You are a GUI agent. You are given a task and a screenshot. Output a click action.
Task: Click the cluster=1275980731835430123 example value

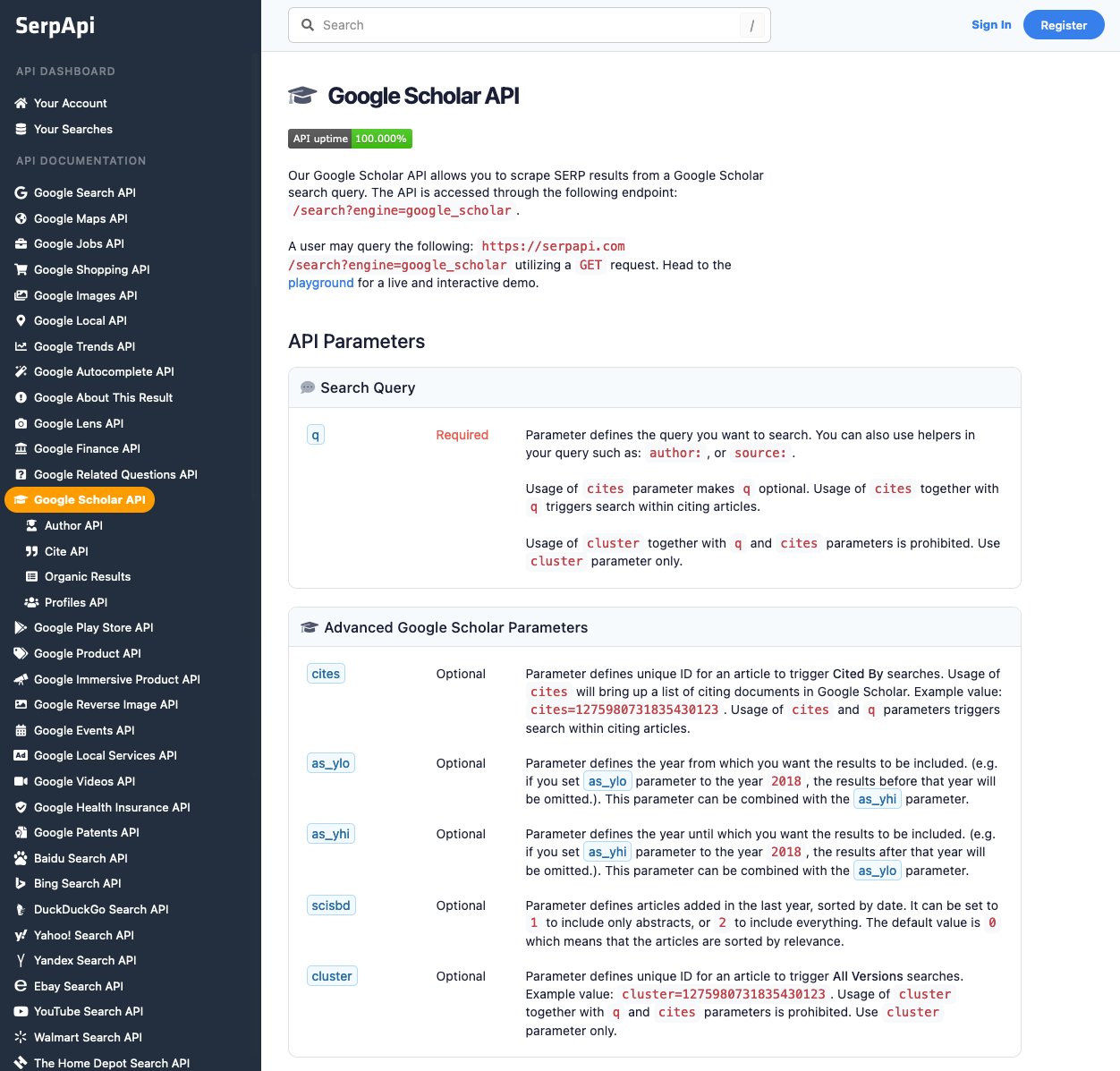point(724,994)
